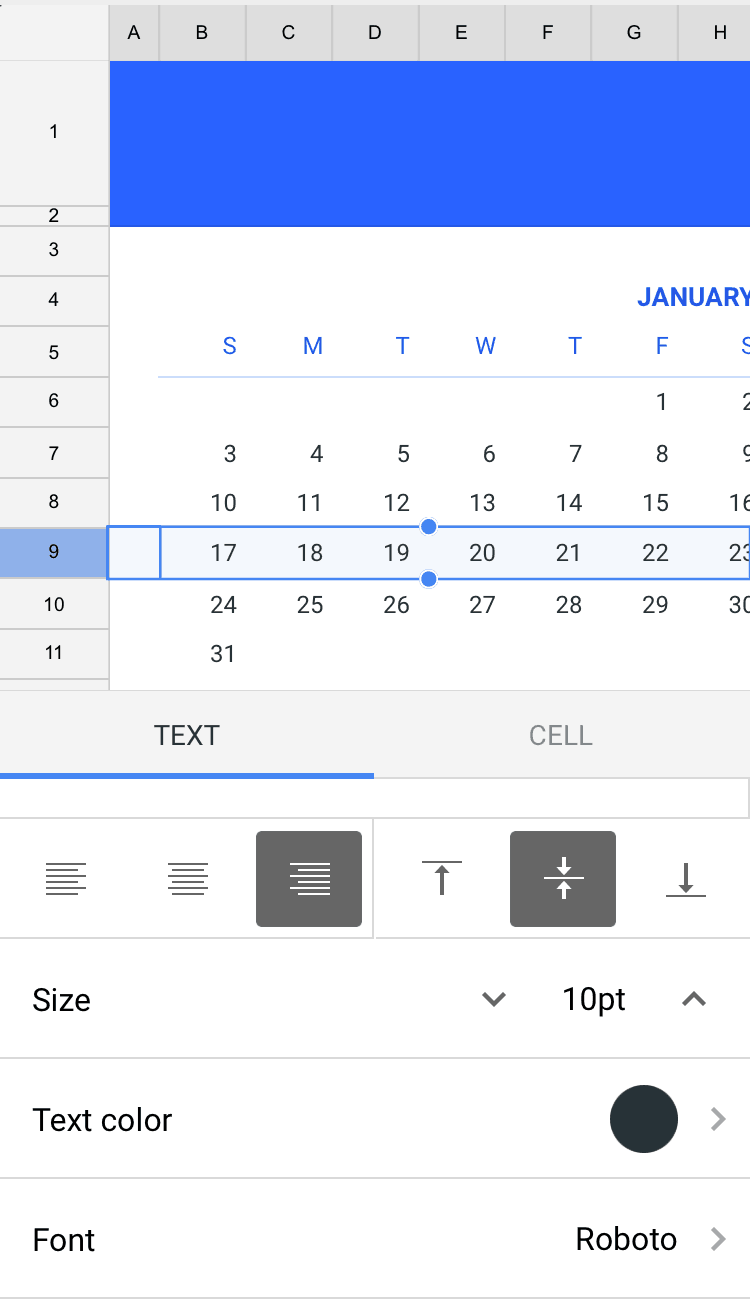Align text to bottom of cell

pos(685,879)
